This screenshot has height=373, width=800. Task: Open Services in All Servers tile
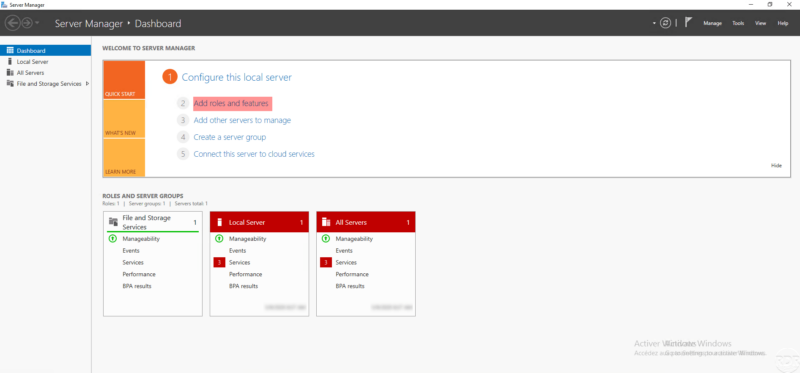[x=346, y=262]
